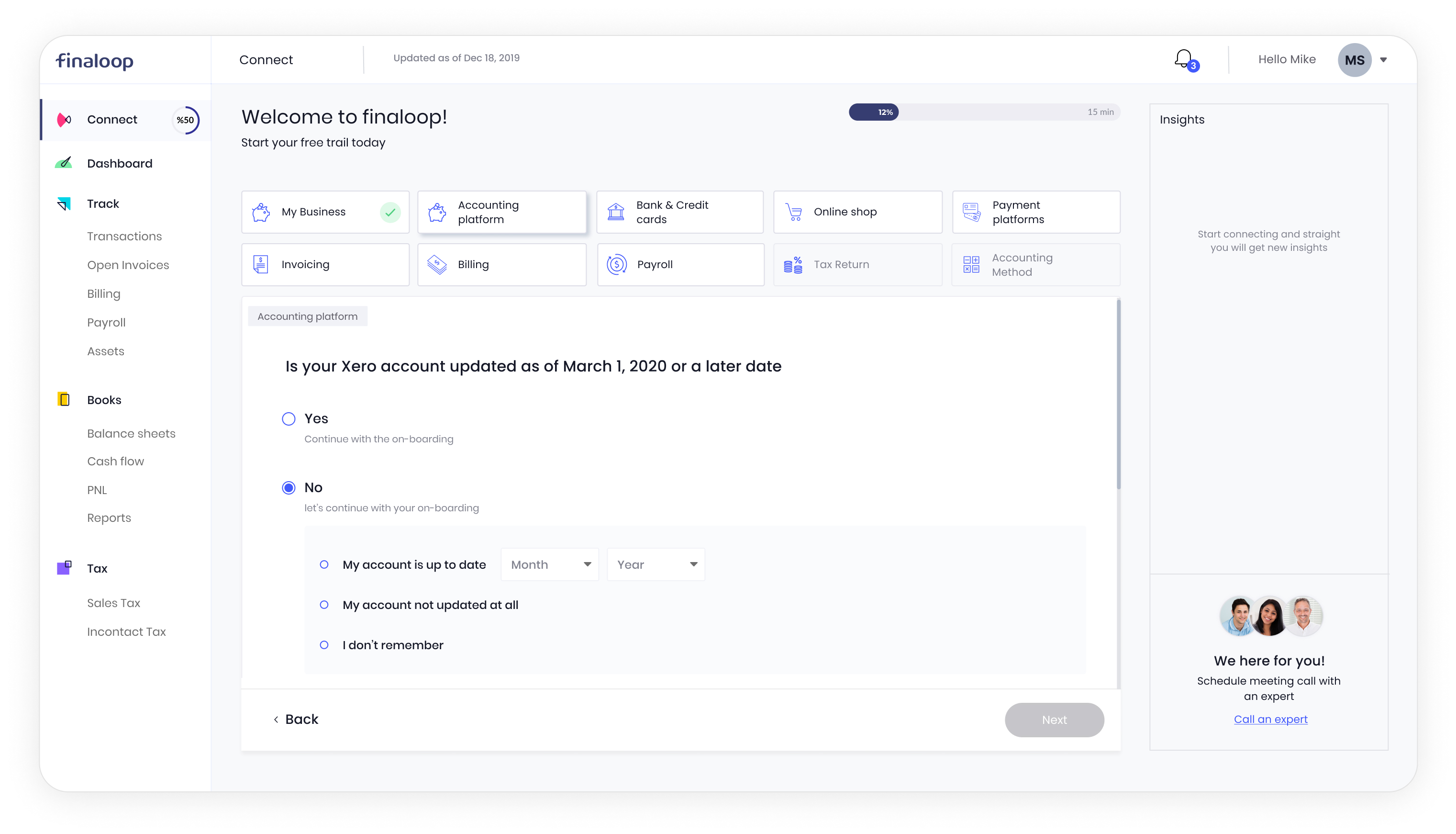Click the Billing tag icon
The height and width of the screenshot is (834, 1456).
[x=437, y=265]
